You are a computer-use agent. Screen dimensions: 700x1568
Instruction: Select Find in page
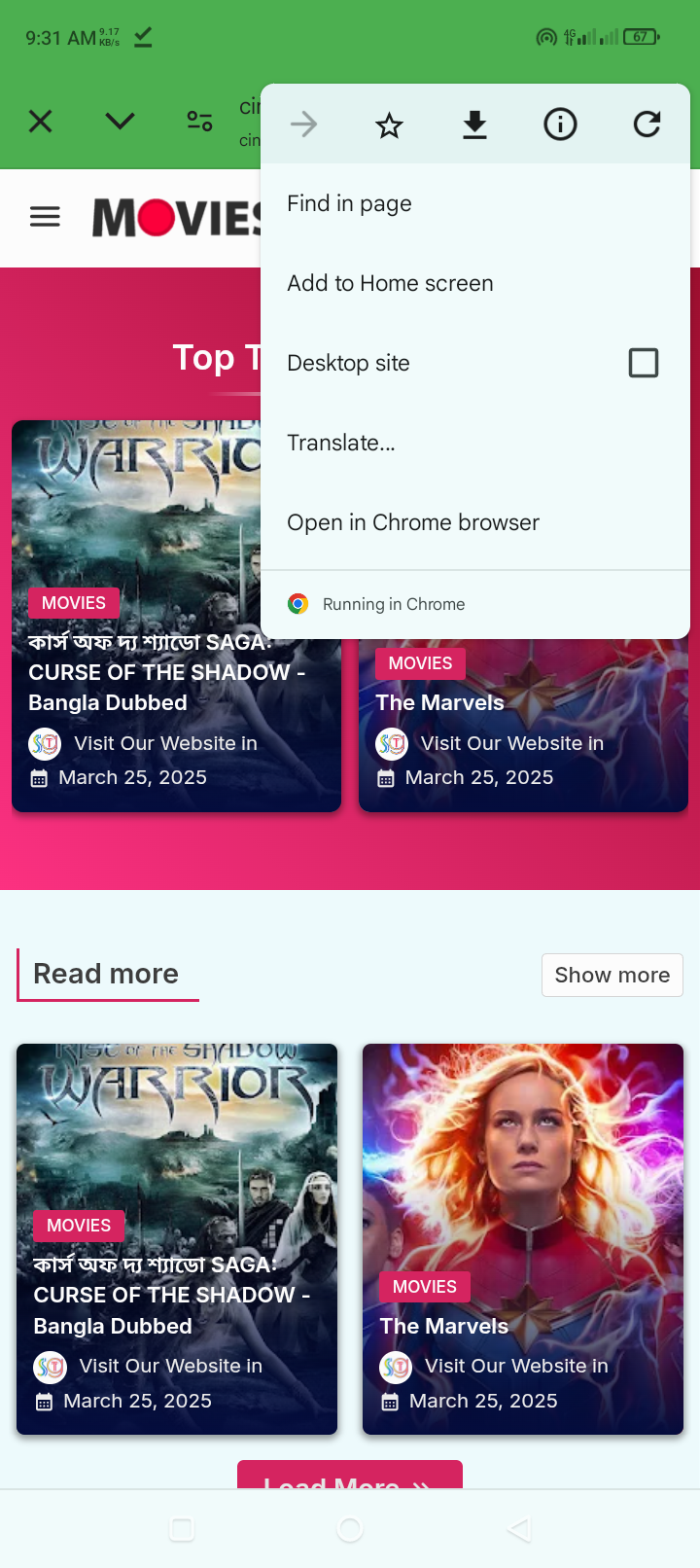tap(475, 203)
